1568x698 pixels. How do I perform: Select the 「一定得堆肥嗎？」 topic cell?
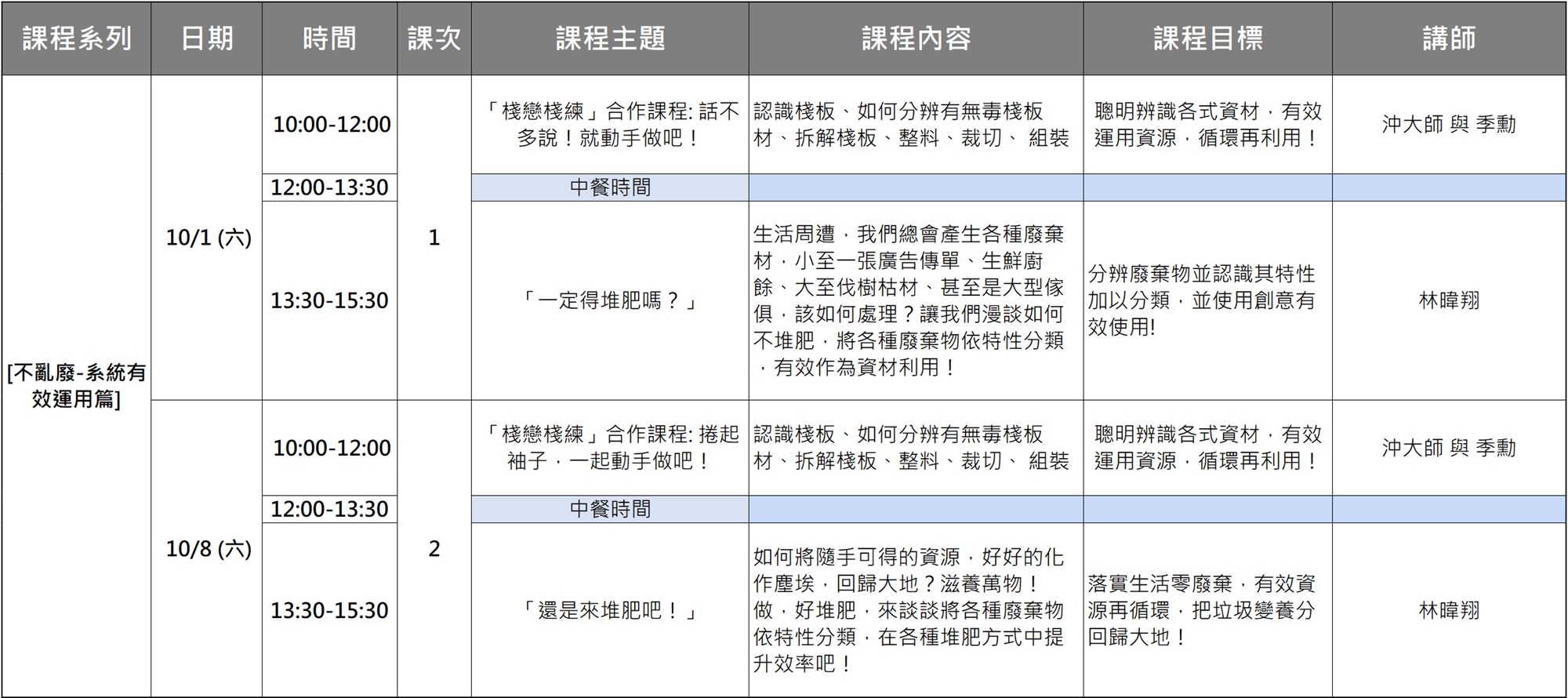pyautogui.click(x=610, y=300)
